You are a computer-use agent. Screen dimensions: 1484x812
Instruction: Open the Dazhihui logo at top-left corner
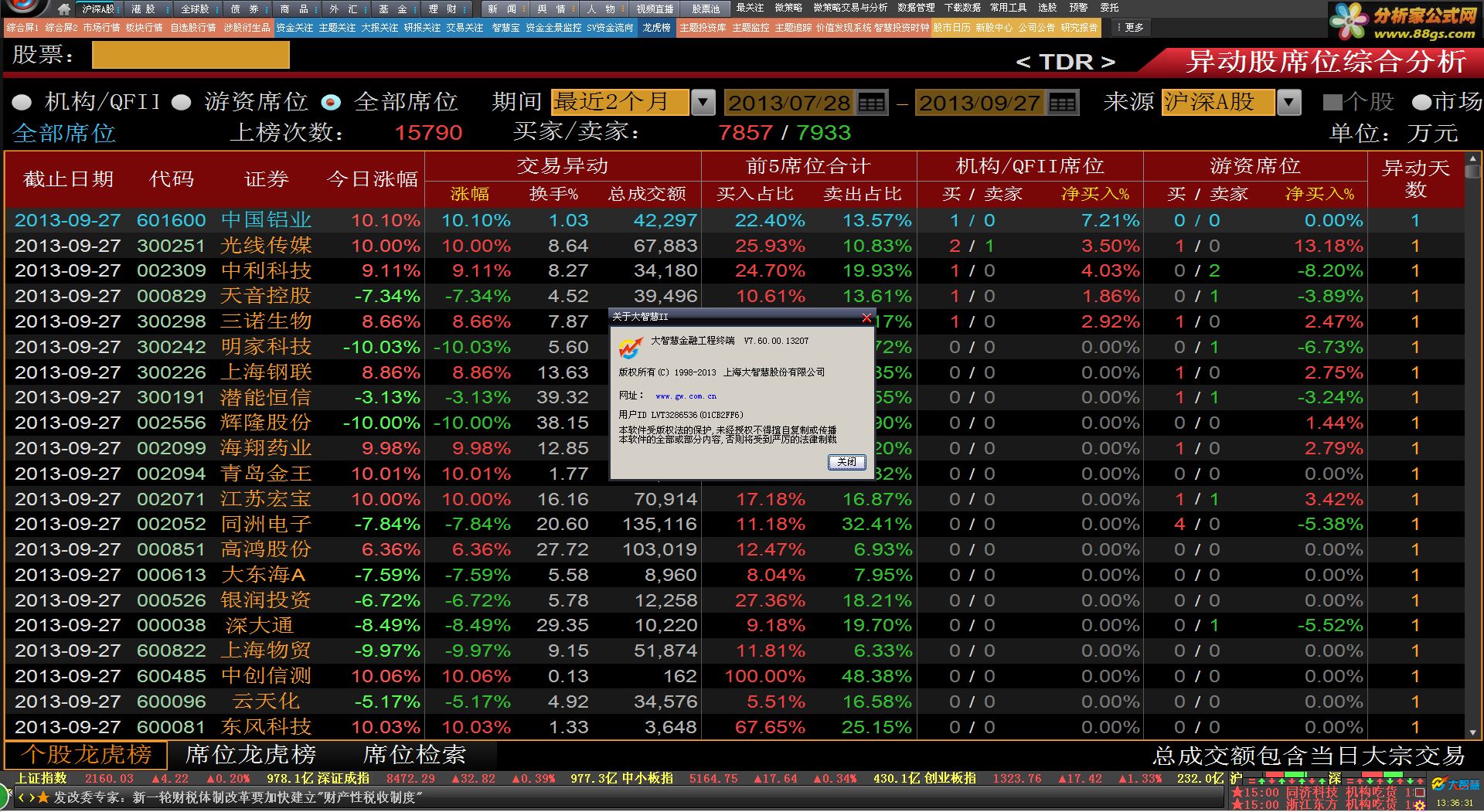[x=23, y=8]
